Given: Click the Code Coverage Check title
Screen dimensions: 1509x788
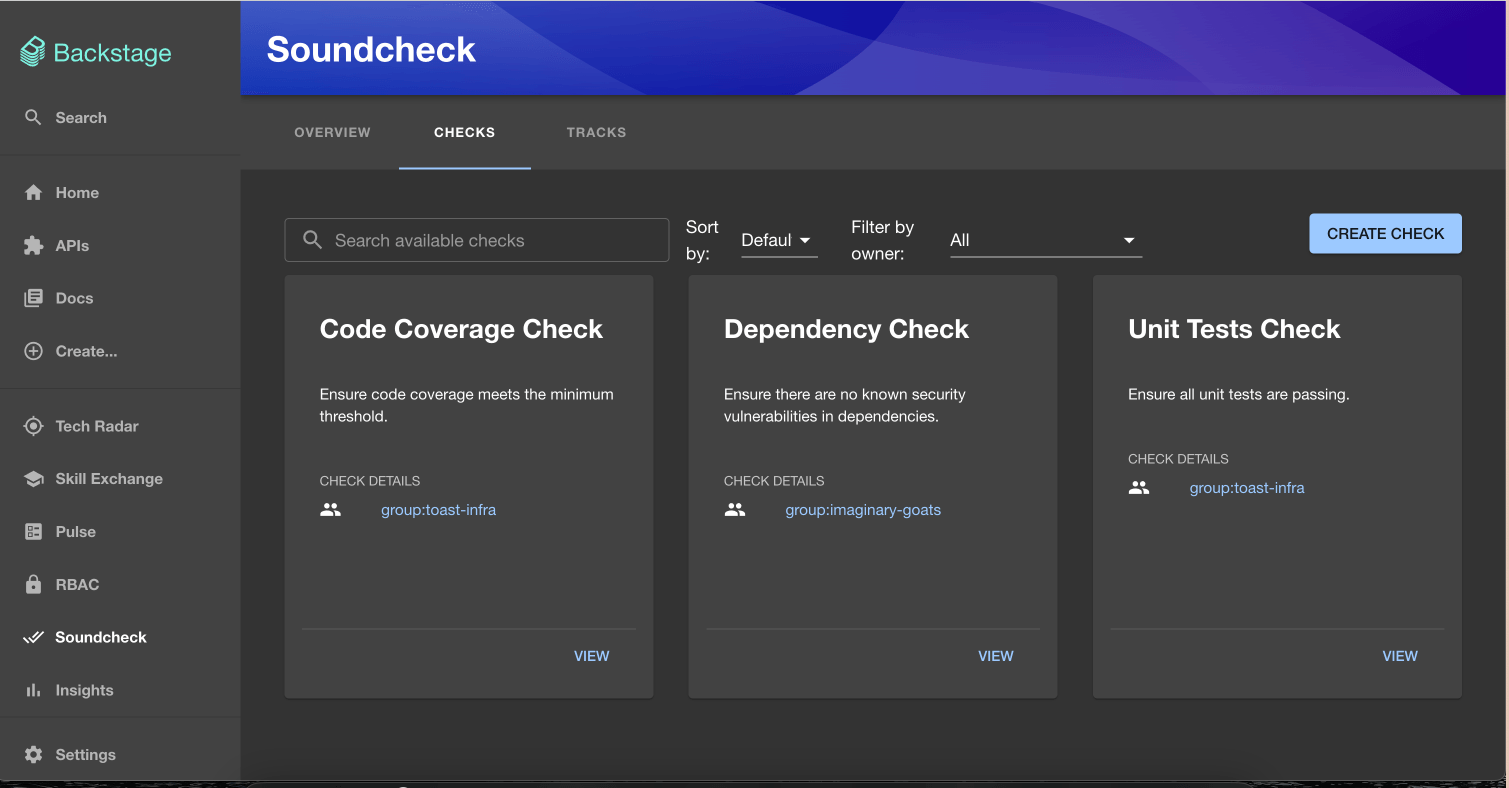Looking at the screenshot, I should 461,329.
